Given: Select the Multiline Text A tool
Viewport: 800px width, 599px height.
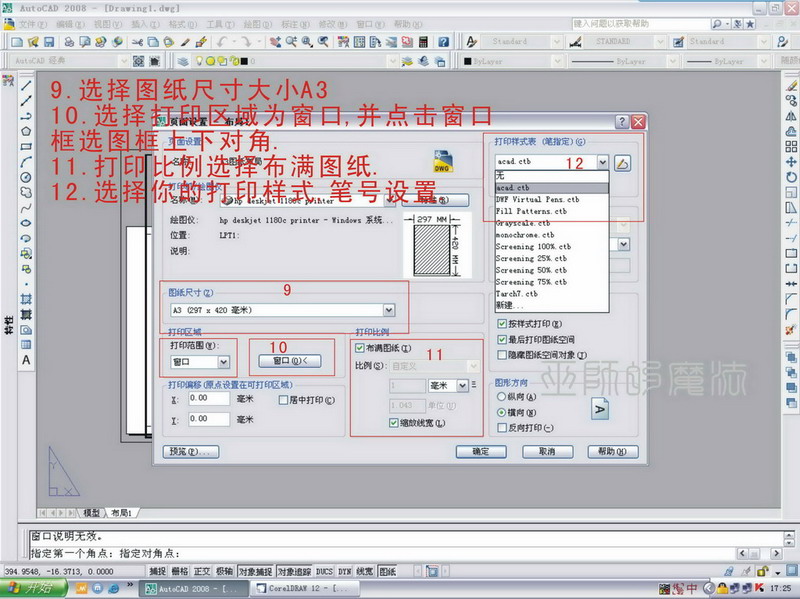Looking at the screenshot, I should tap(26, 360).
